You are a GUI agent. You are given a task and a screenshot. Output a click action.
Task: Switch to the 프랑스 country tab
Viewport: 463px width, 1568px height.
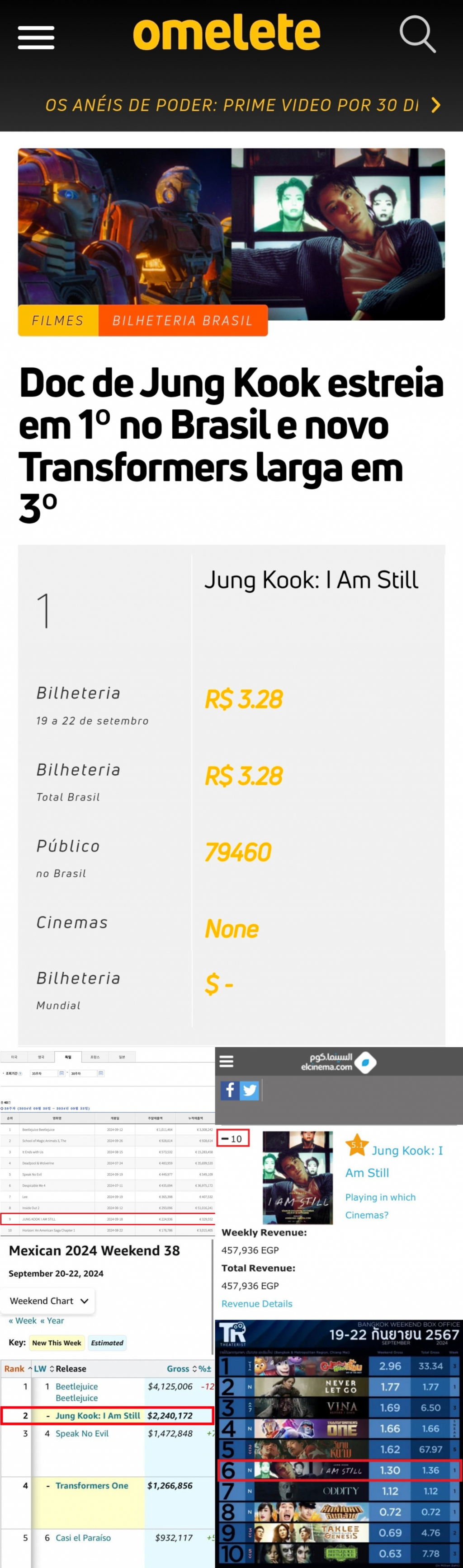click(x=95, y=1057)
